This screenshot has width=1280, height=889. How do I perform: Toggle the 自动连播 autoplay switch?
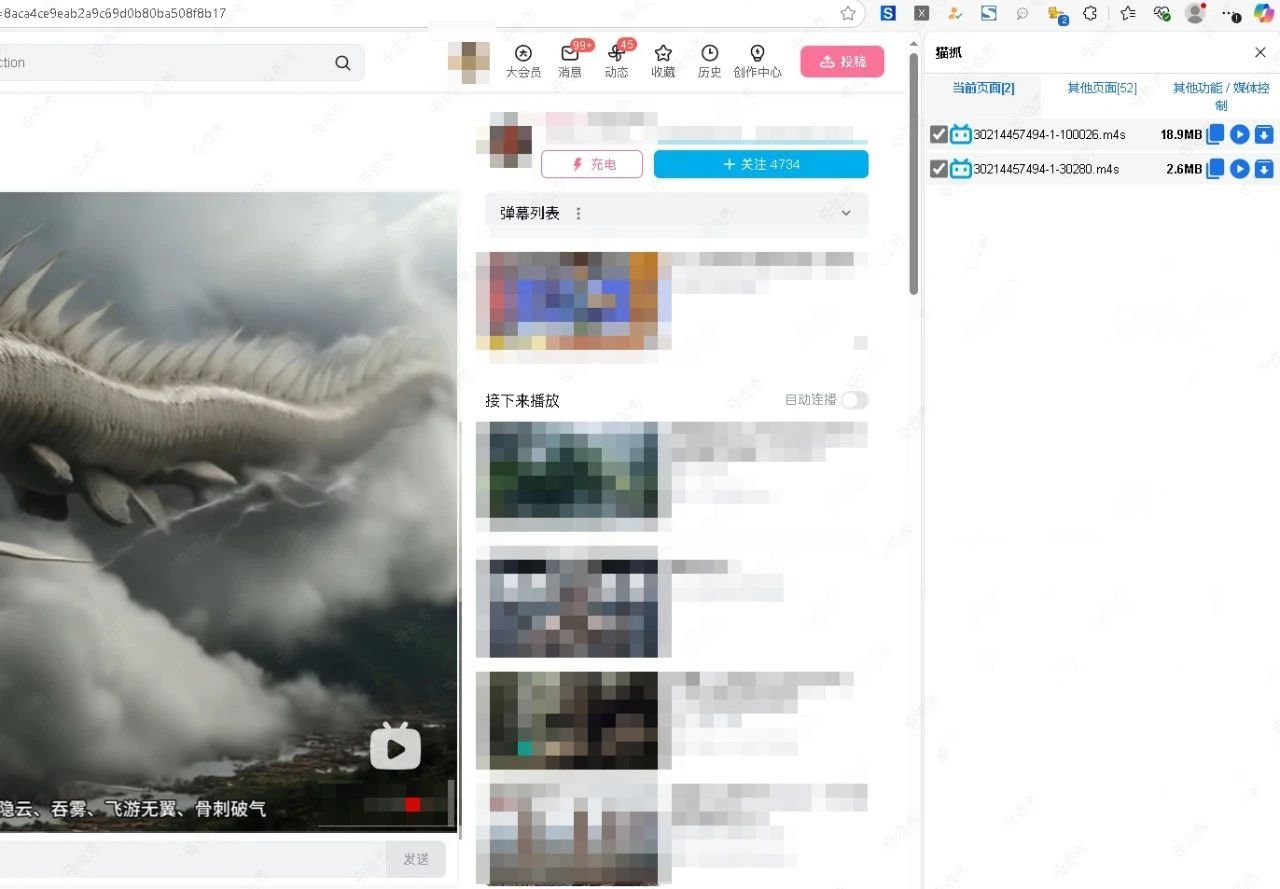pyautogui.click(x=854, y=400)
